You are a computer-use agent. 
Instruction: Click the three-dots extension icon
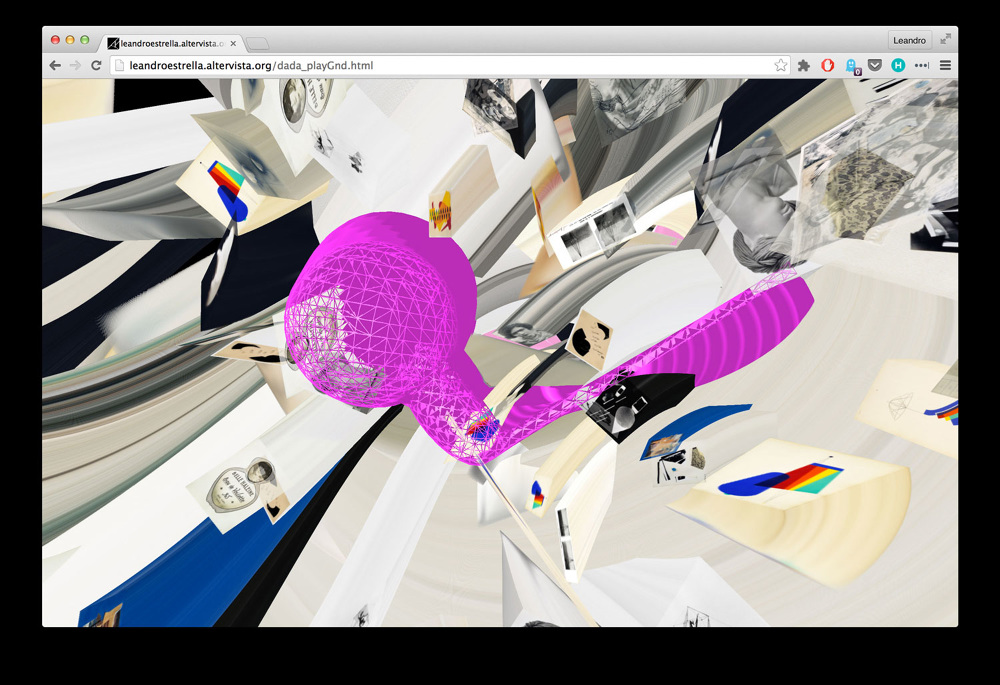921,65
